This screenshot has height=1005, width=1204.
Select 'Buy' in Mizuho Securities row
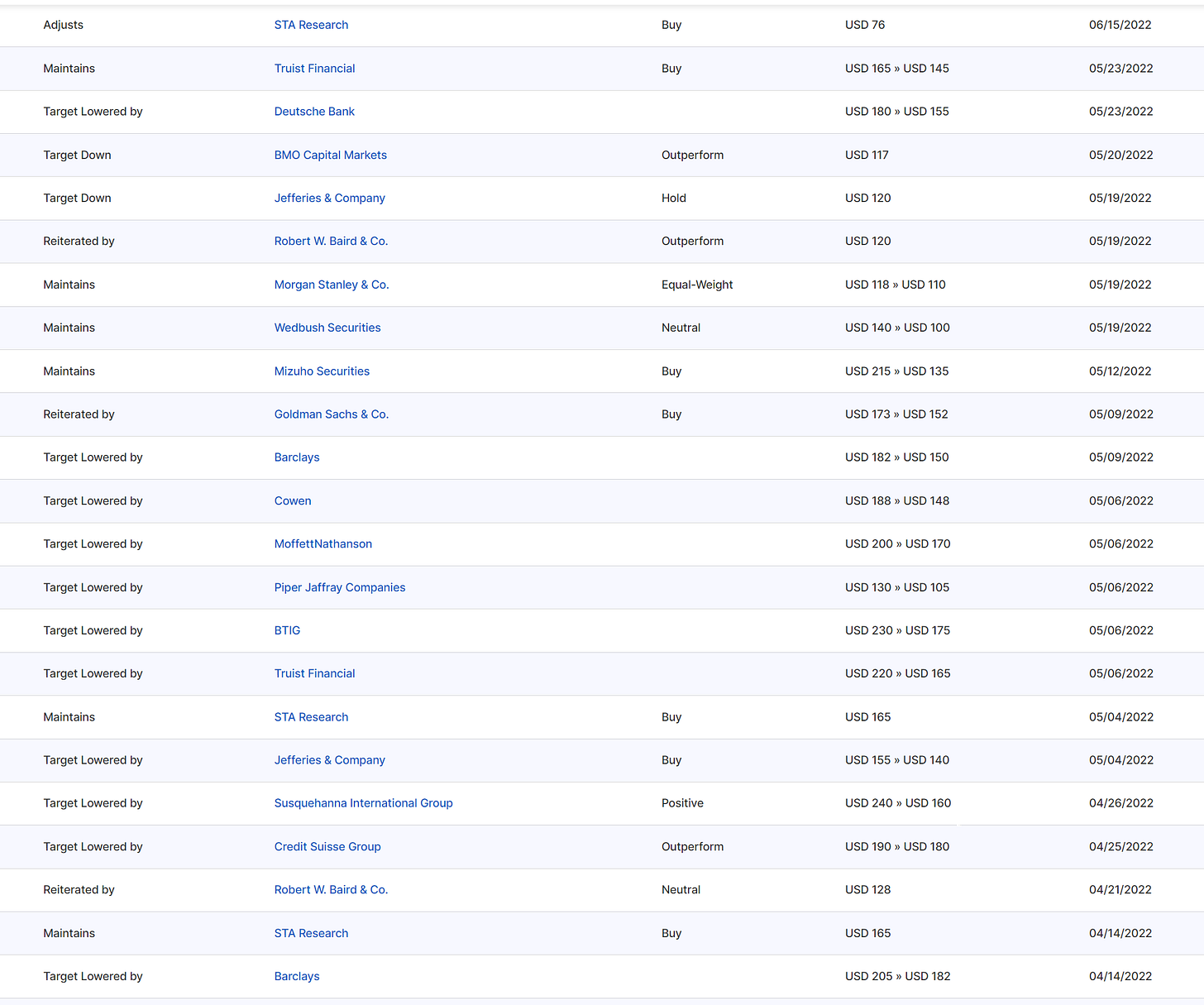[x=671, y=371]
